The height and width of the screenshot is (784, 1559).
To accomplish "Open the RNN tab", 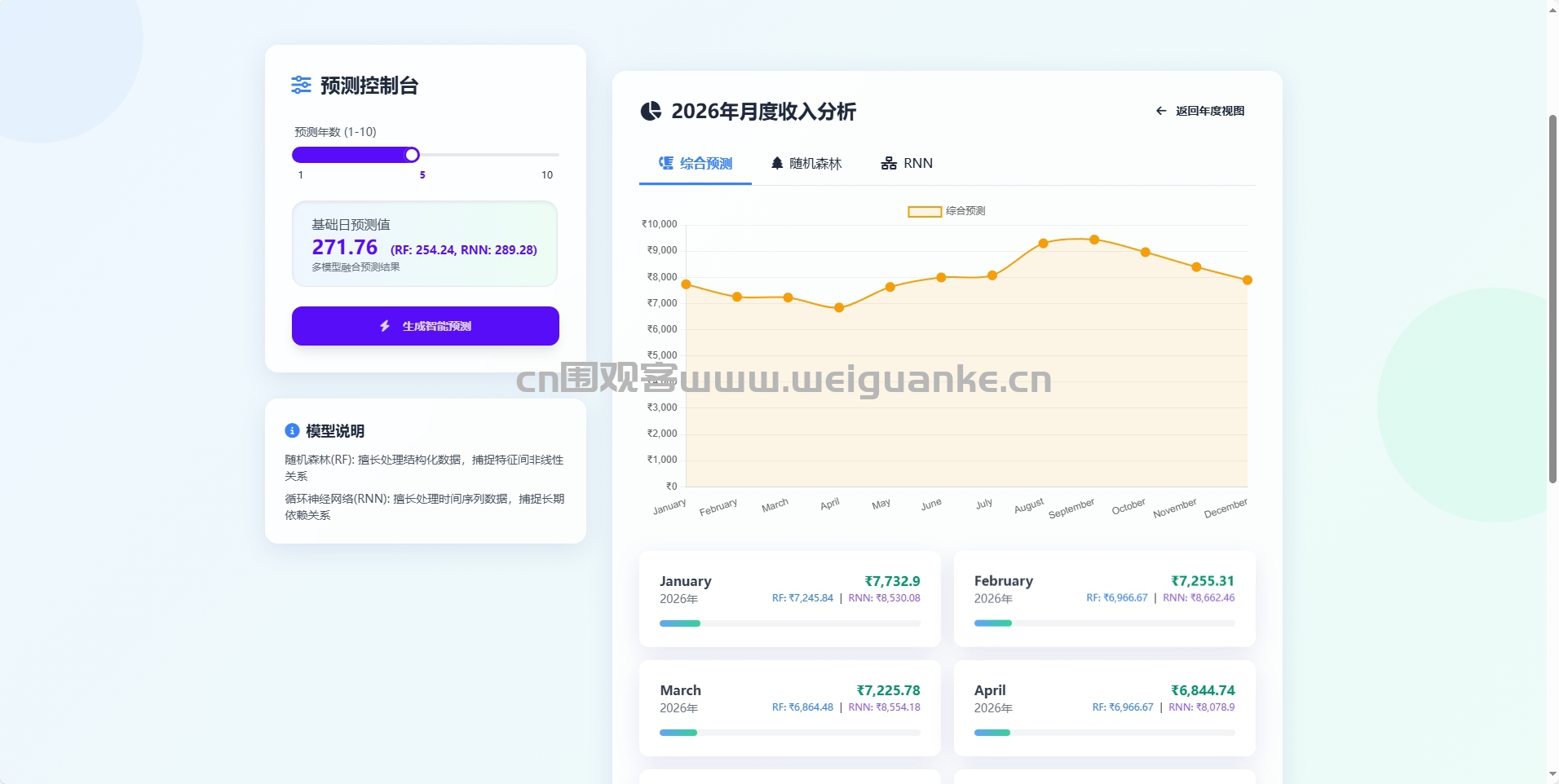I will coord(907,163).
